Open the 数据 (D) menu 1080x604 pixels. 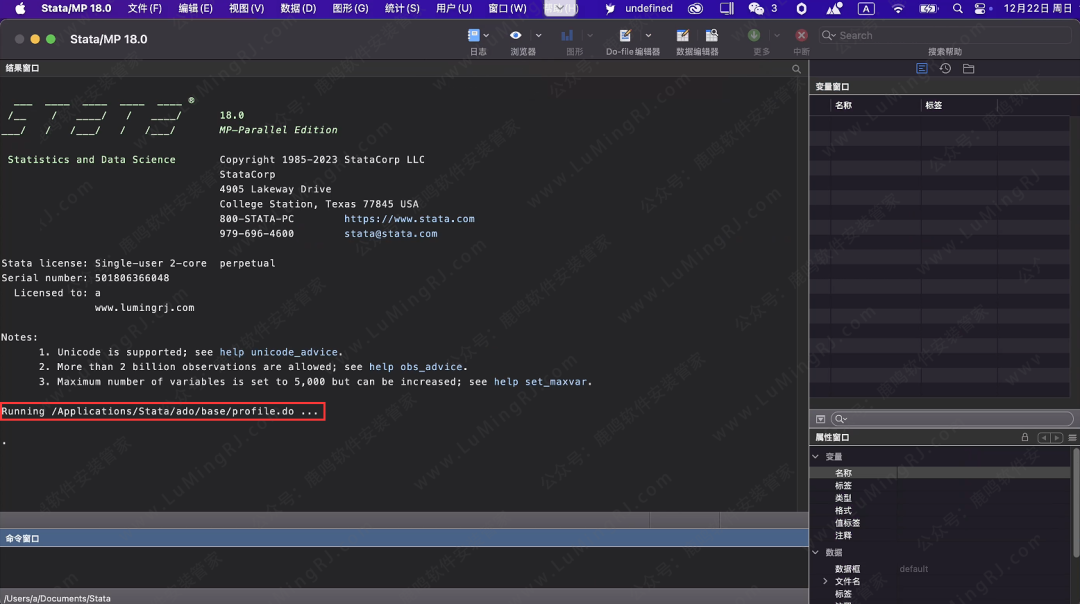coord(298,8)
